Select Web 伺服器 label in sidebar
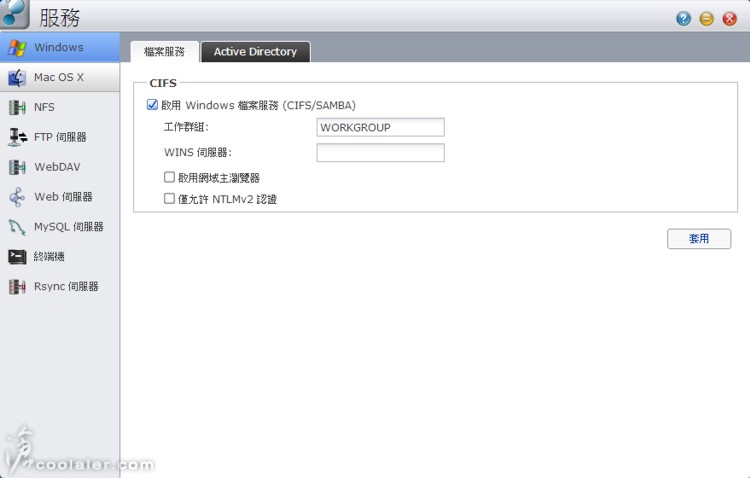Viewport: 750px width, 478px height. coord(63,197)
